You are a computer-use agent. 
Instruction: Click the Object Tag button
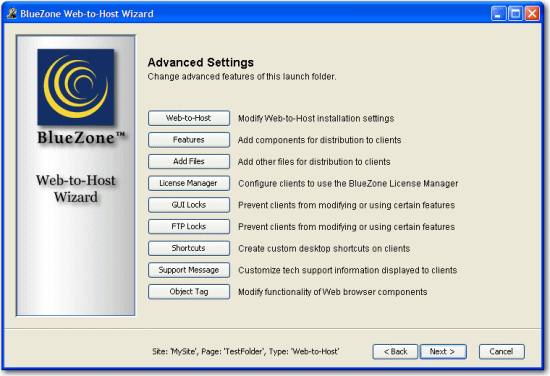click(189, 291)
